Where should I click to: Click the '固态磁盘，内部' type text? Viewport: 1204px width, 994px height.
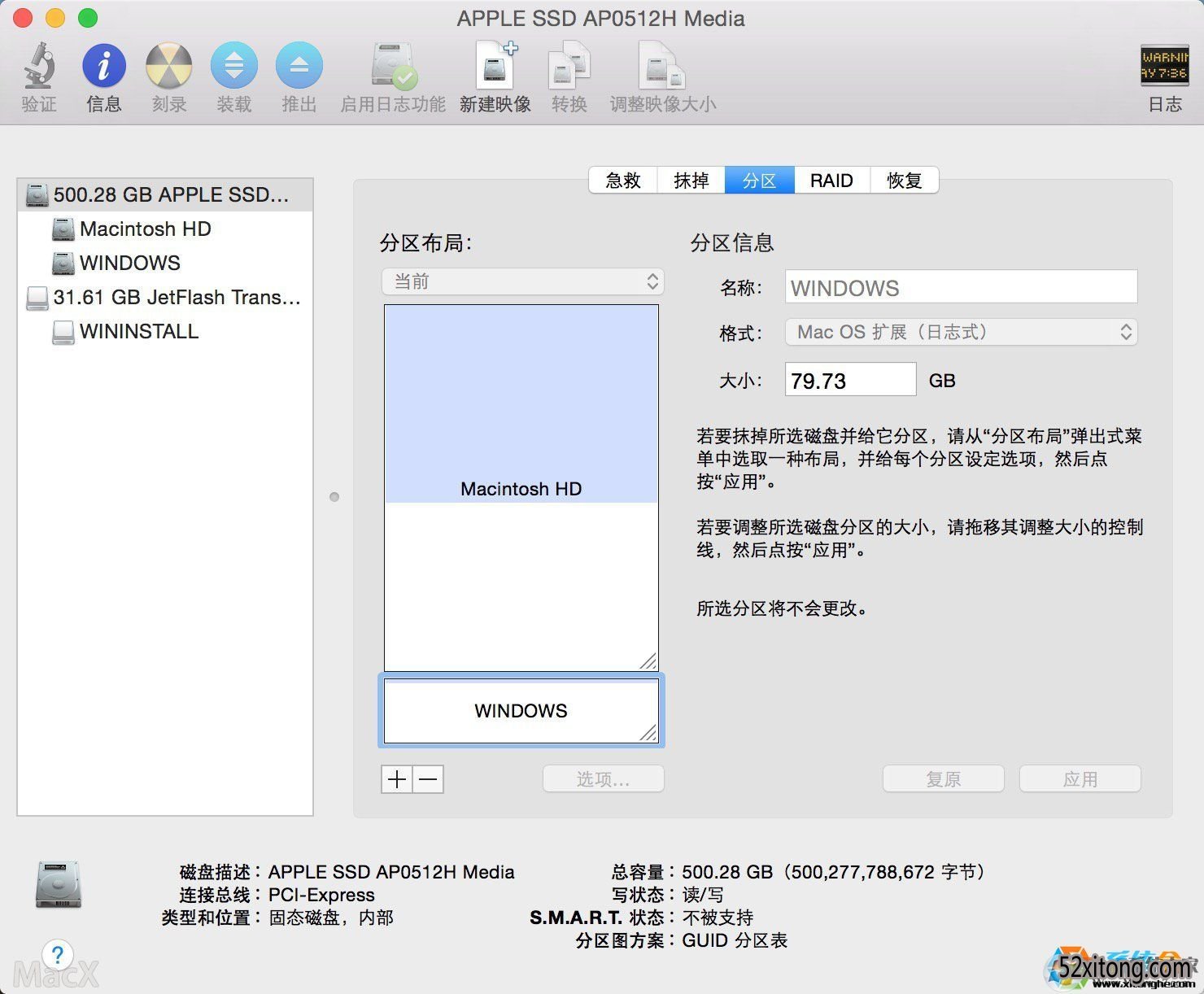click(331, 918)
